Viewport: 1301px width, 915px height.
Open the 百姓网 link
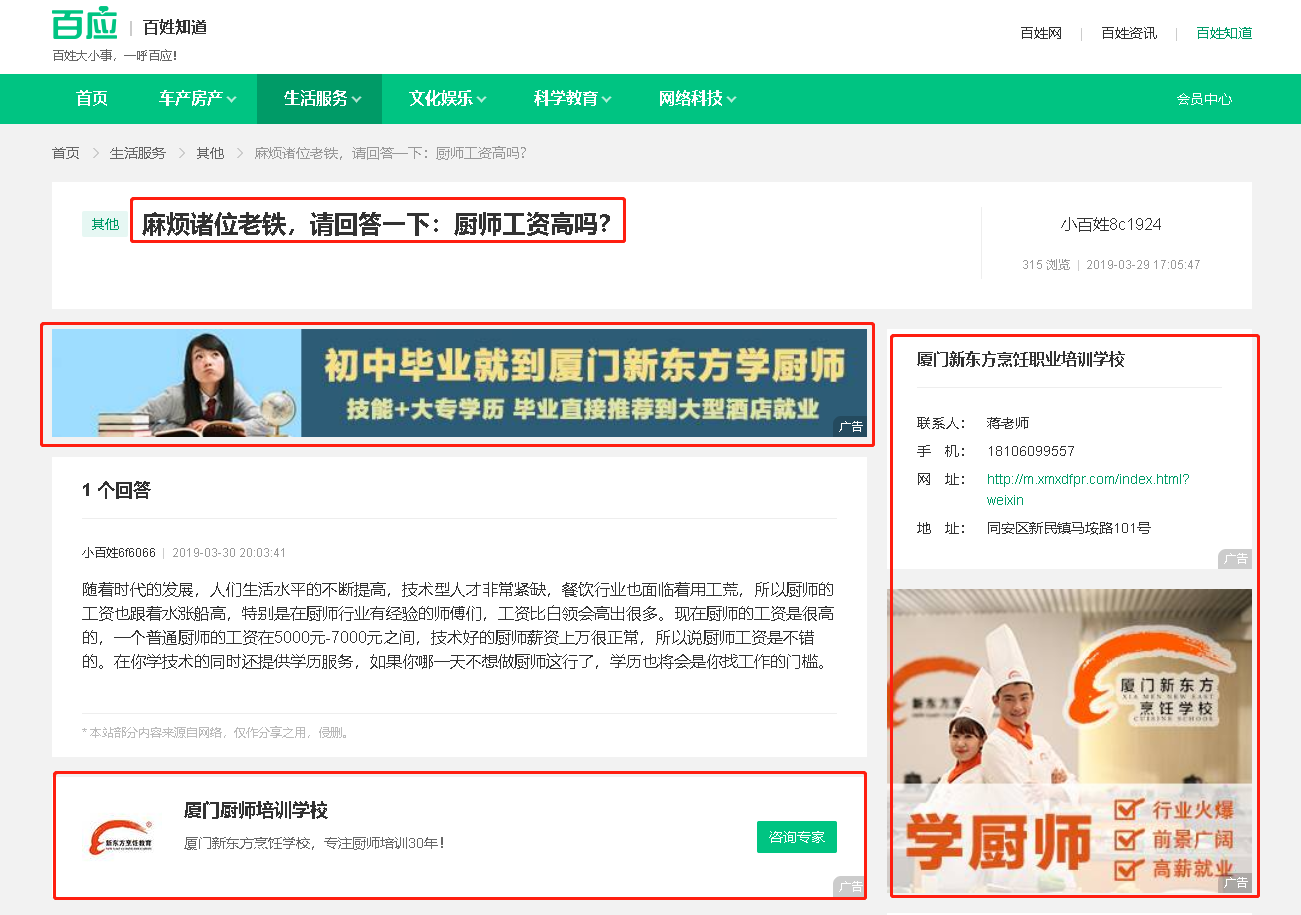(x=1041, y=33)
